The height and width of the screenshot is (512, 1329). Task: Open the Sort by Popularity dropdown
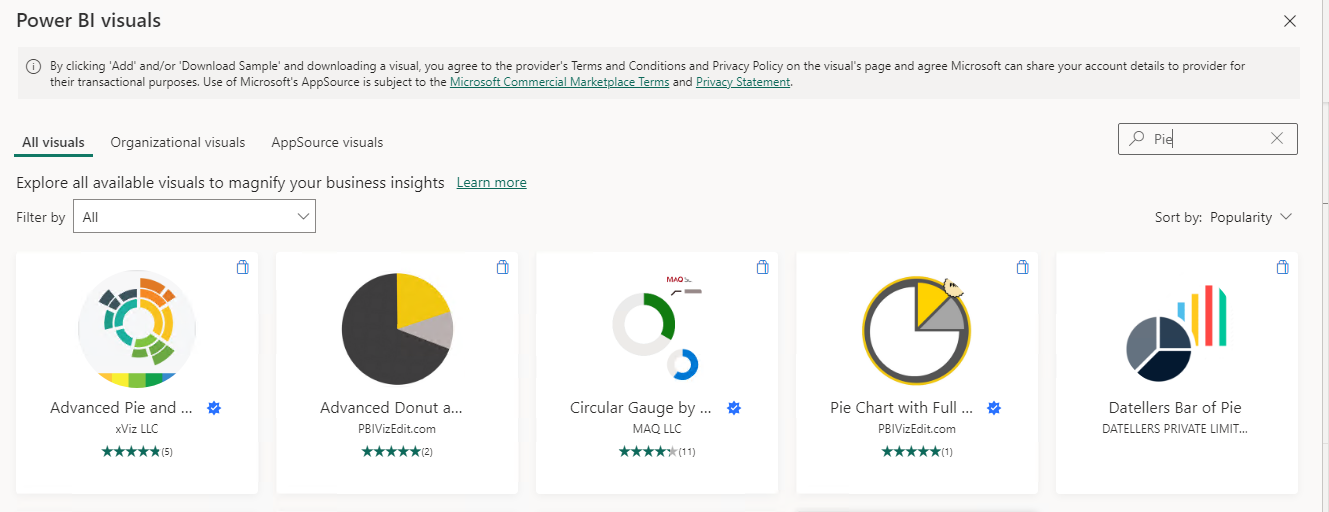(1251, 217)
